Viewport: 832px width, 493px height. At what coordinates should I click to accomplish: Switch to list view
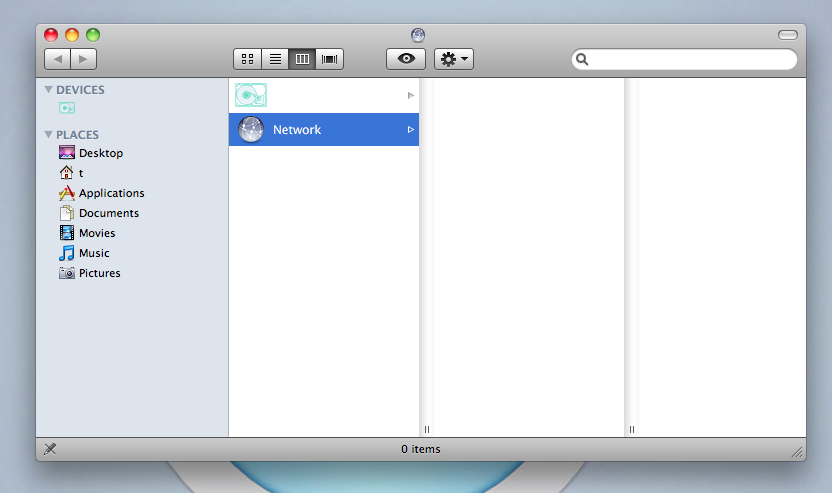point(275,59)
